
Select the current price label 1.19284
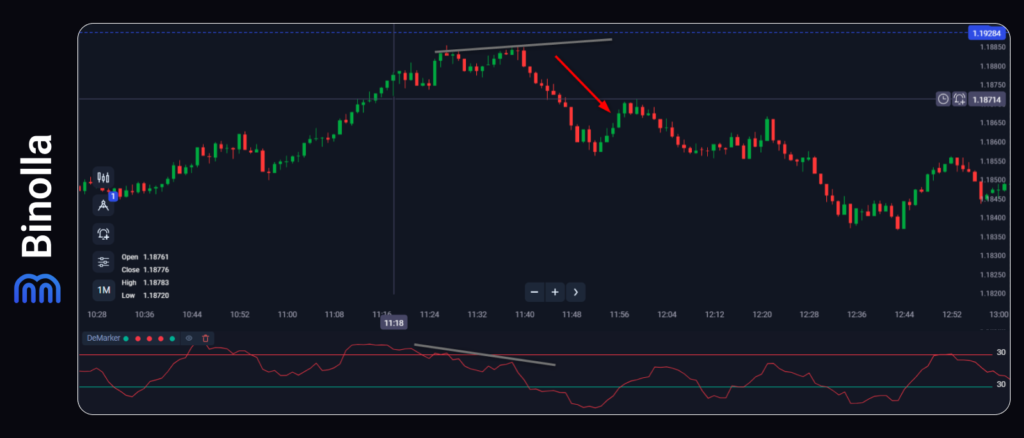[x=986, y=33]
